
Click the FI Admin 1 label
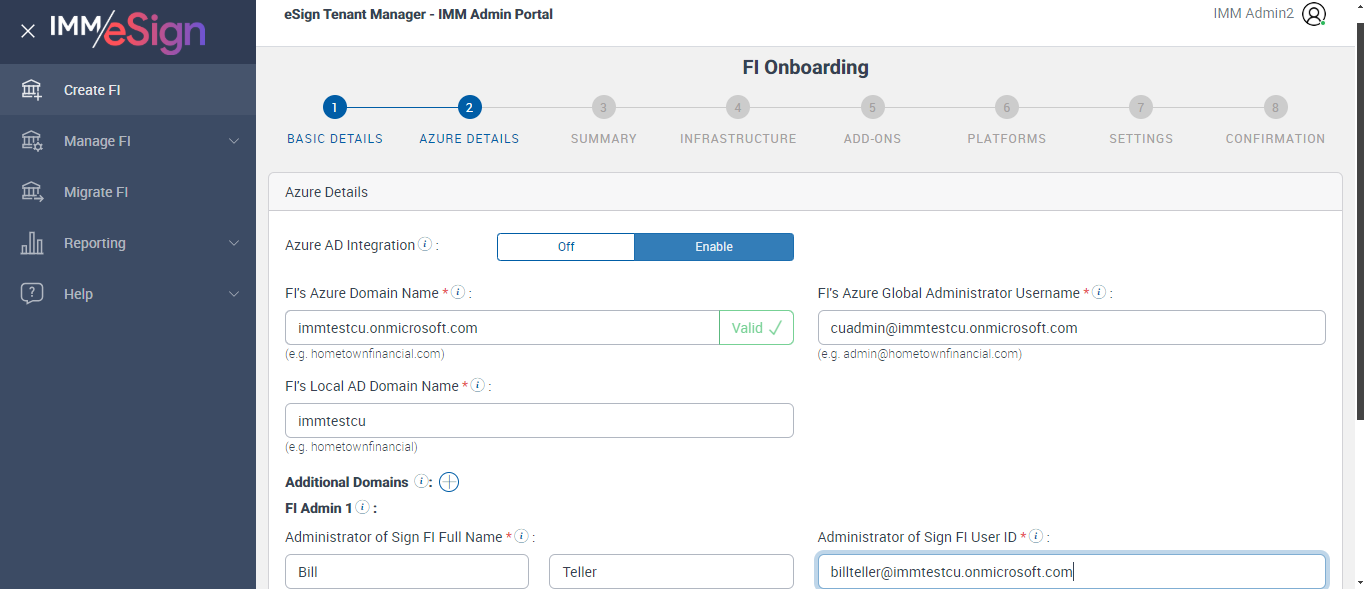click(x=317, y=508)
